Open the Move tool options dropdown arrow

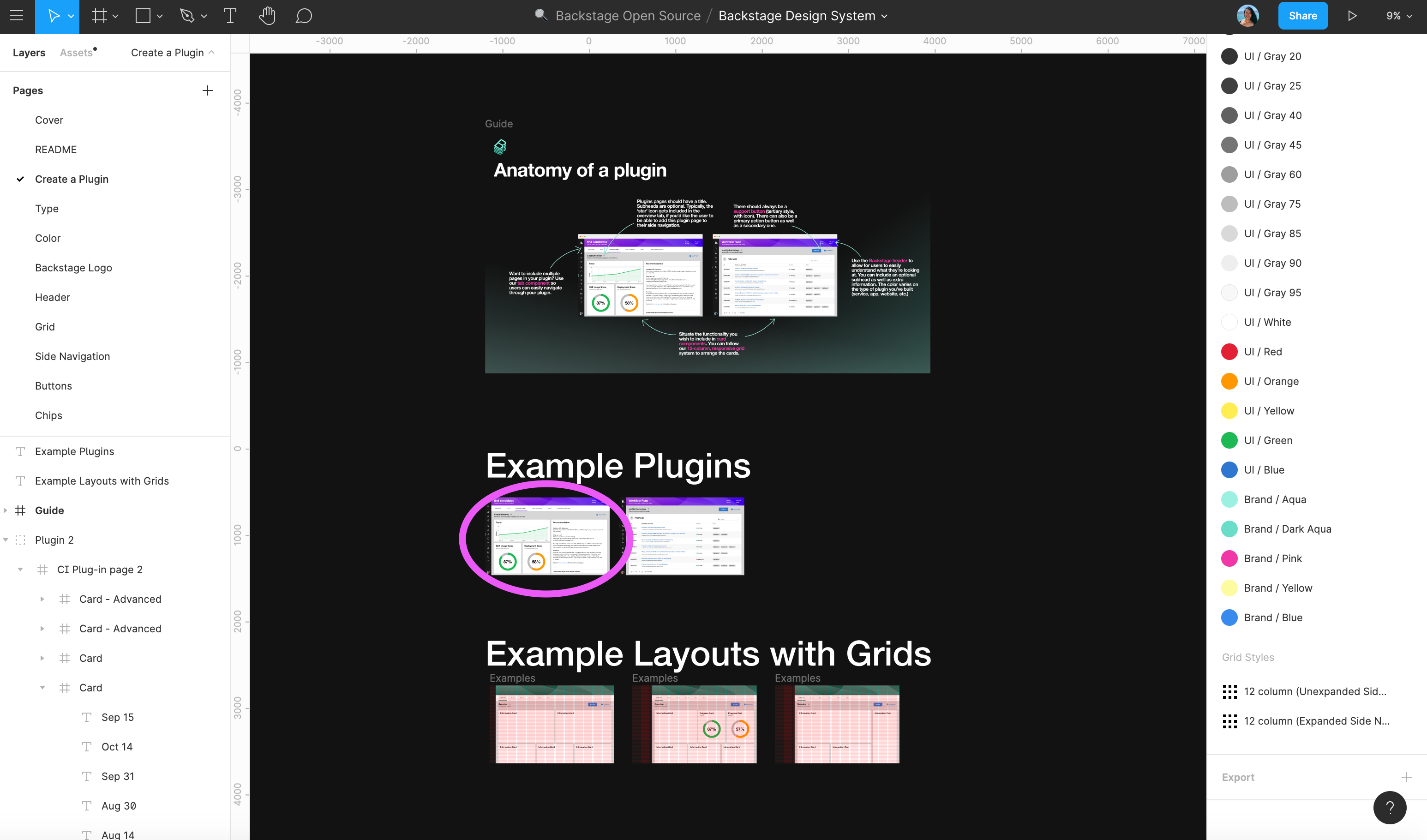pyautogui.click(x=71, y=17)
